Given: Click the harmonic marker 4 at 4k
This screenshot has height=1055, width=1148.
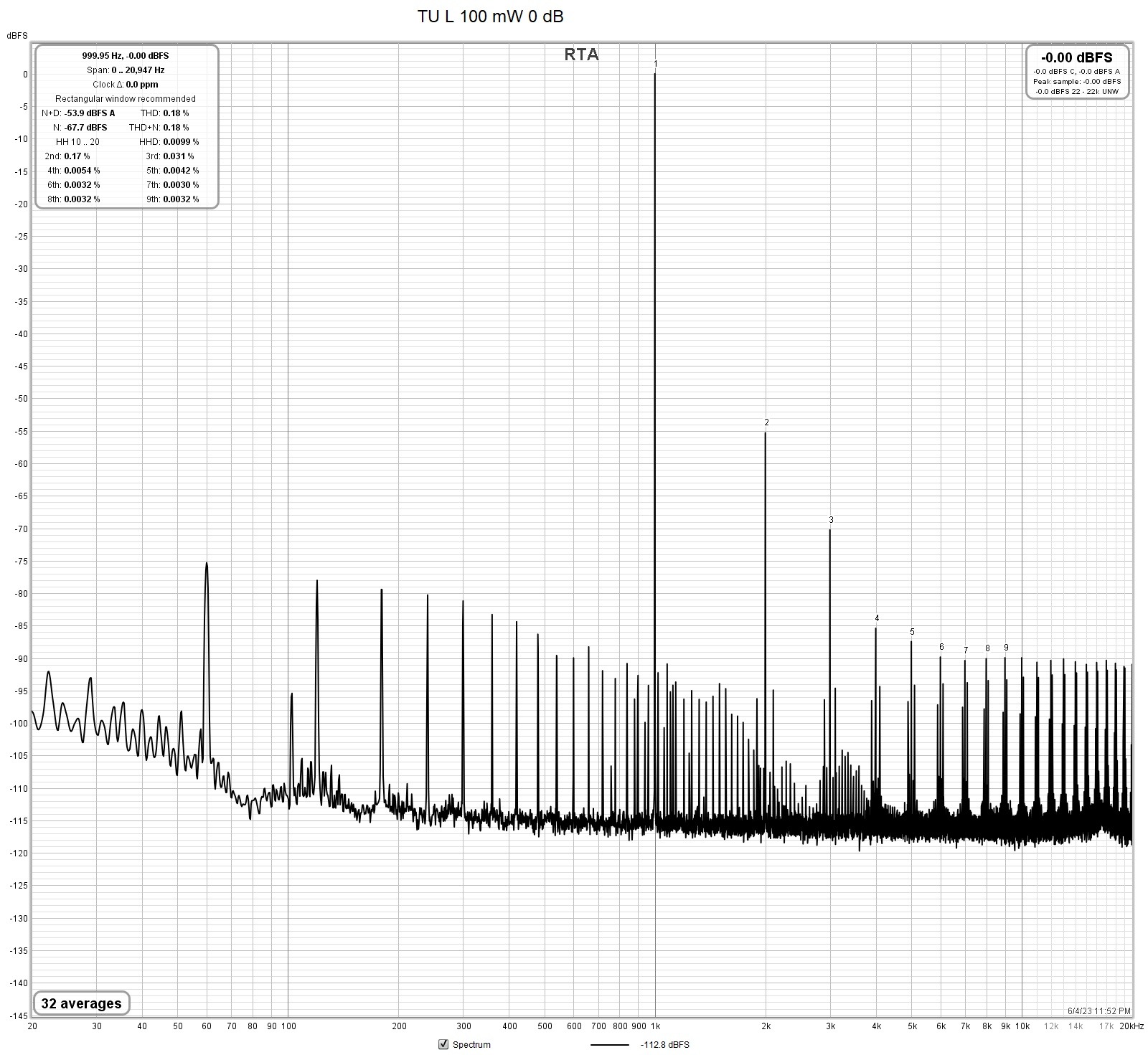Looking at the screenshot, I should click(877, 618).
